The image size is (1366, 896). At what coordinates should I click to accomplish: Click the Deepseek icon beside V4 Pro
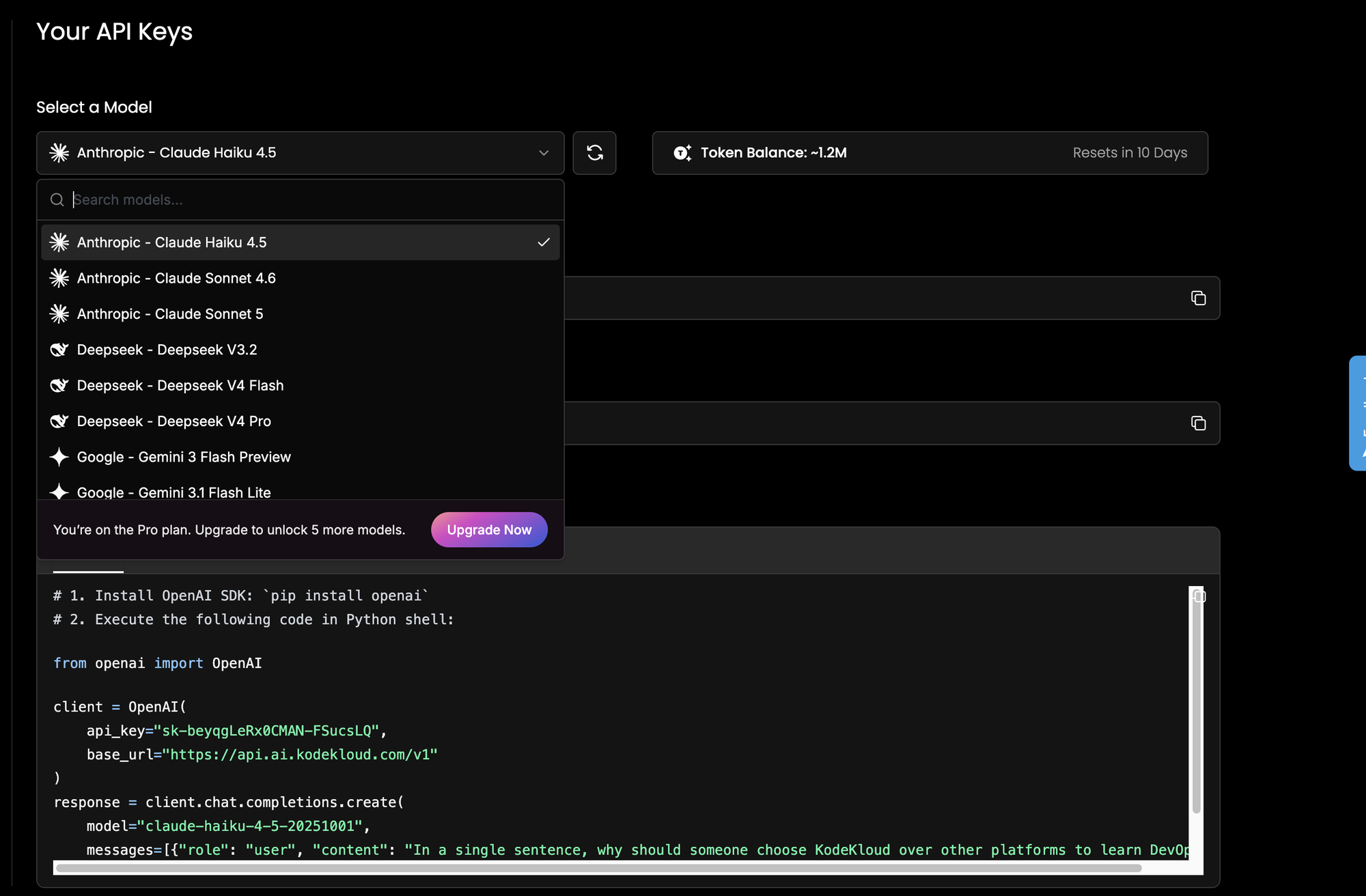[59, 421]
